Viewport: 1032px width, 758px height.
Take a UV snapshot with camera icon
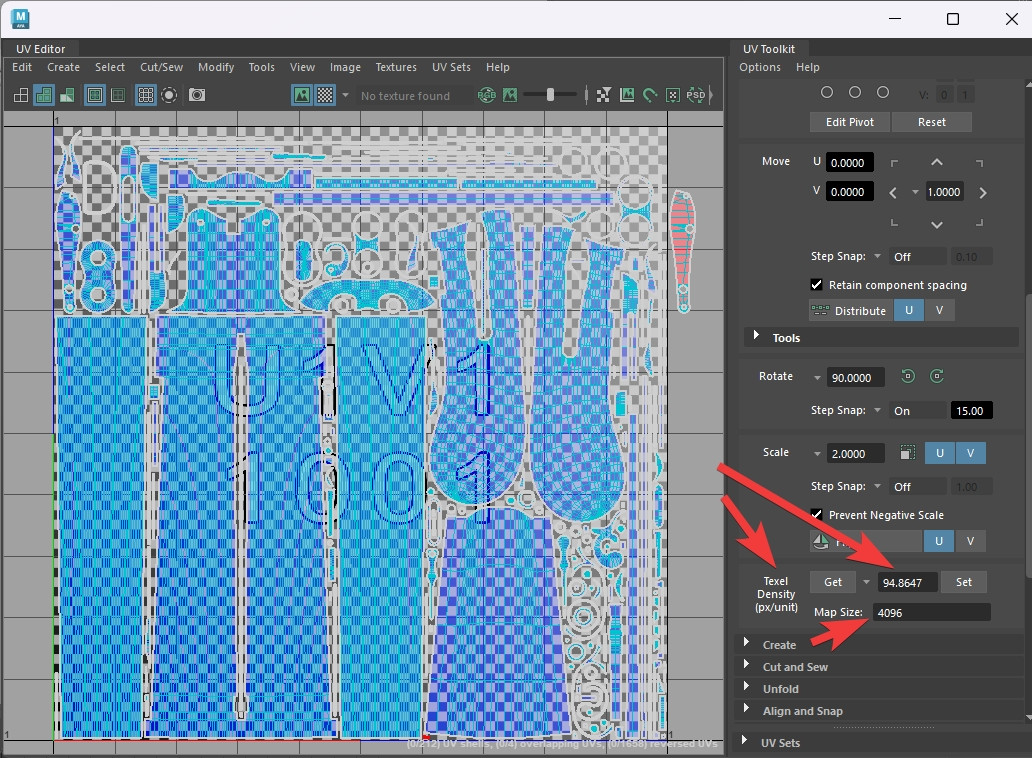[x=197, y=95]
